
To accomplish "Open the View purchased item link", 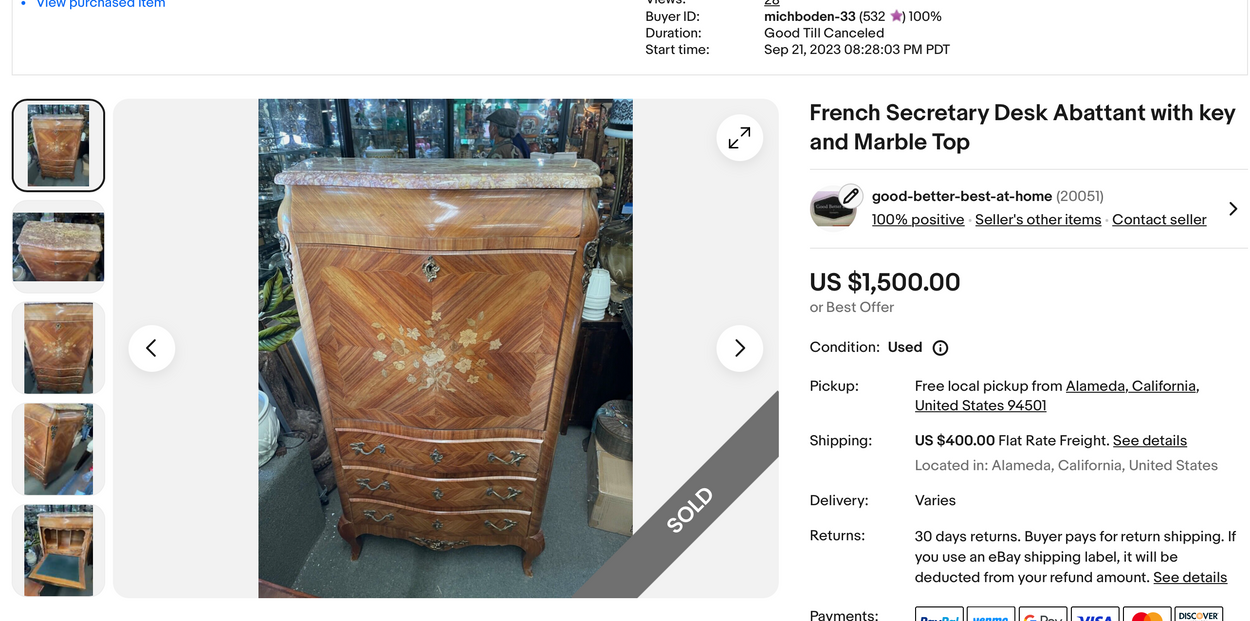I will 101,4.
